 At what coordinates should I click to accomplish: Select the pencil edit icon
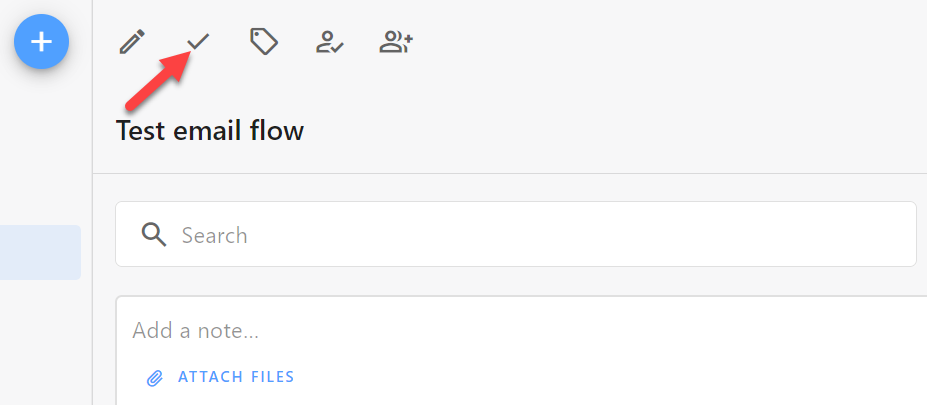coord(132,43)
